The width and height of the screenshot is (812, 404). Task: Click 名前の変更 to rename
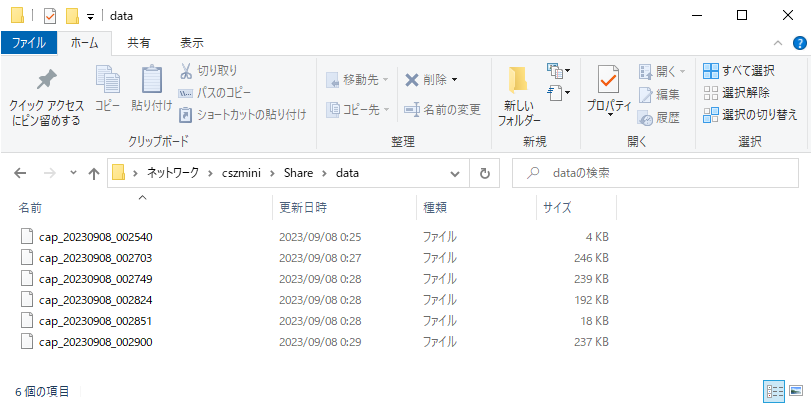coord(442,109)
